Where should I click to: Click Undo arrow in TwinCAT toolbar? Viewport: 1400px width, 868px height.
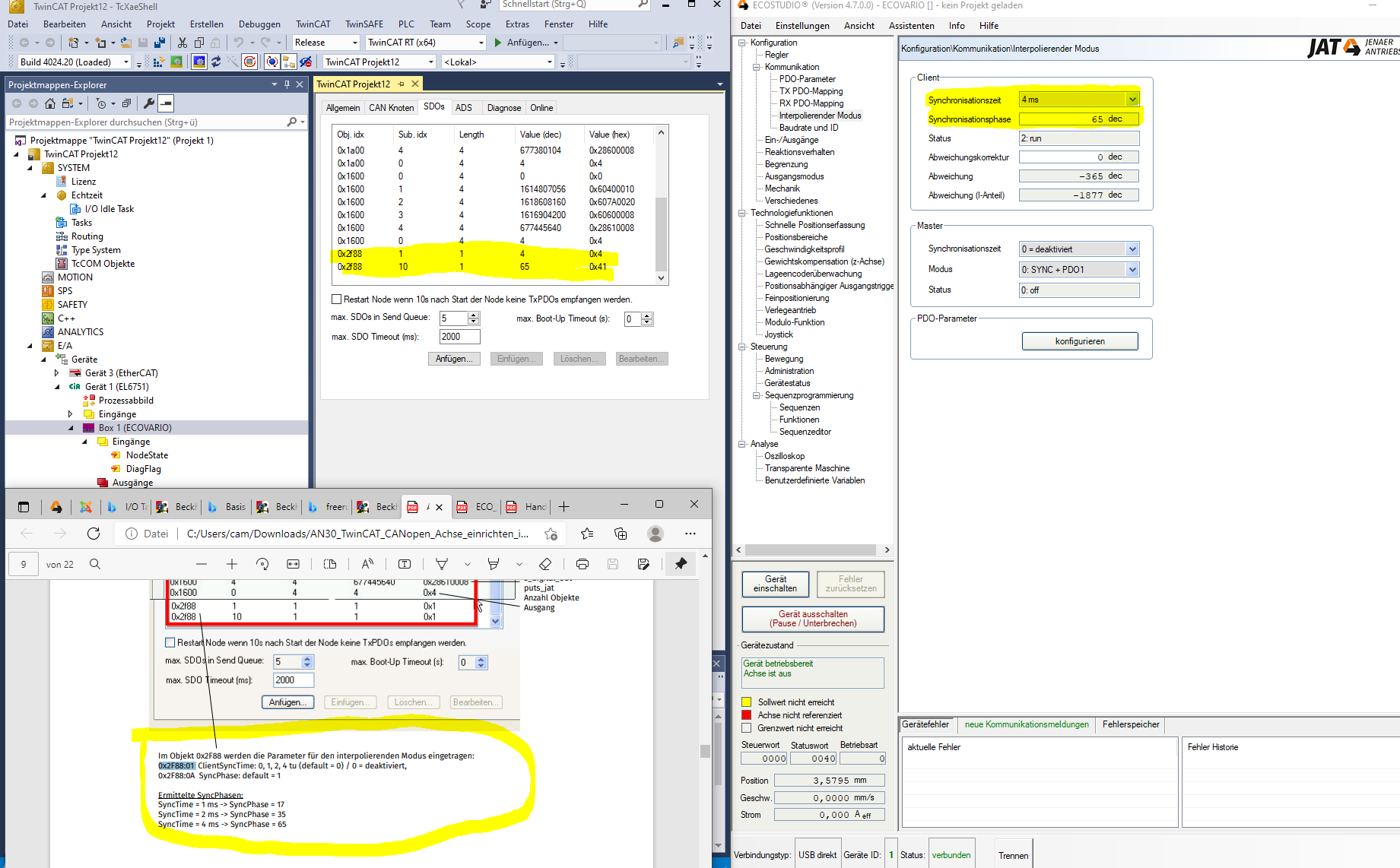point(239,43)
